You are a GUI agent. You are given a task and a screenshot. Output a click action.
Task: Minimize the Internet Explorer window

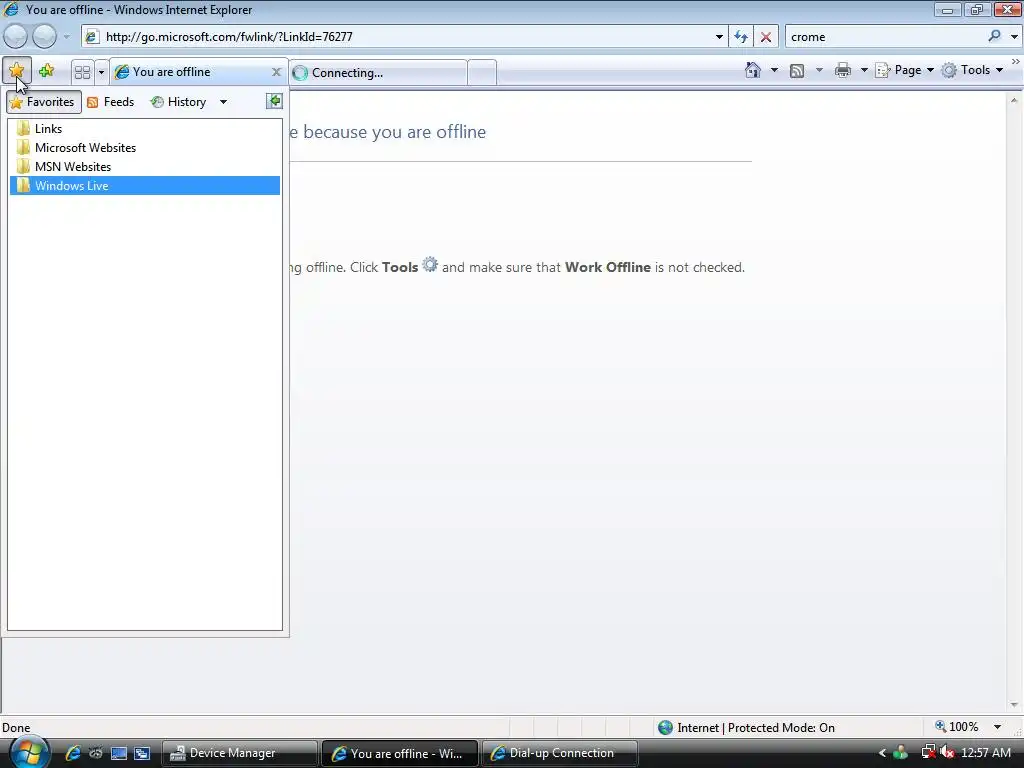coord(947,10)
